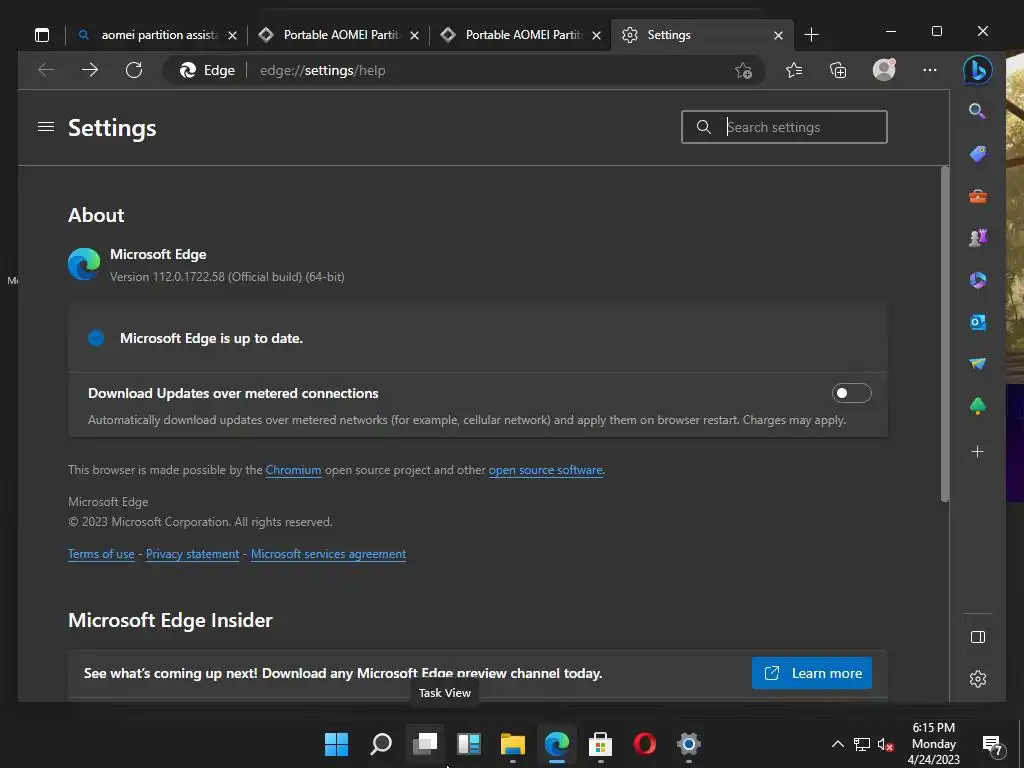Open the sidebar Drop paper-plane icon

click(x=978, y=364)
